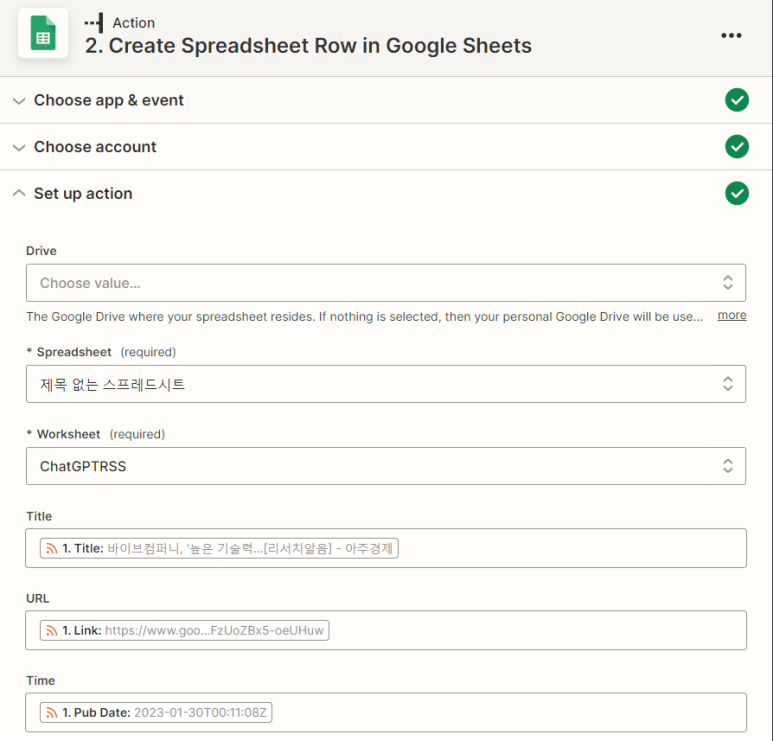Click the RSS icon in the Link pill

coord(51,630)
